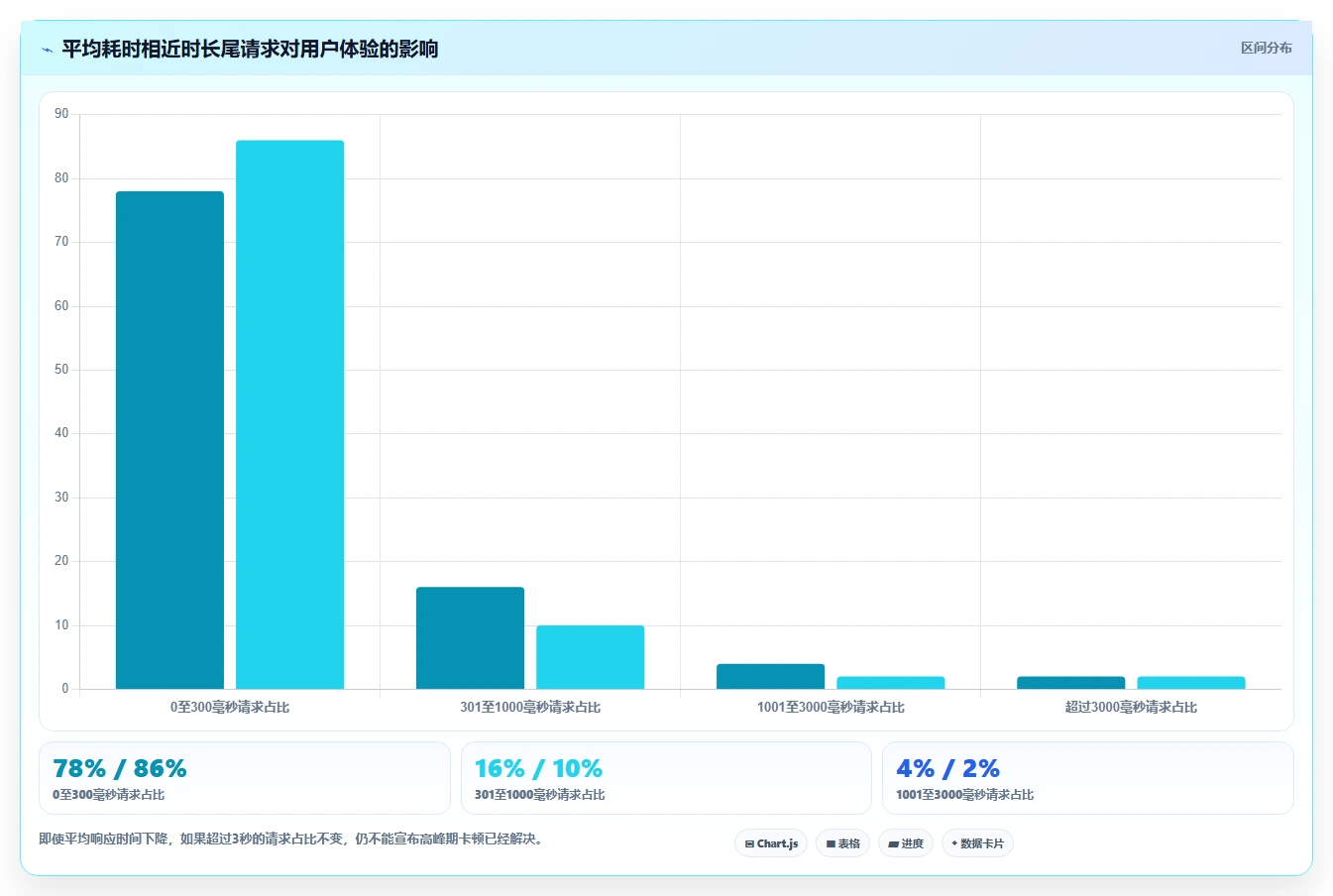Click the axis label 301至1000毫秒请求占比
Image resolution: width=1333 pixels, height=896 pixels.
coord(530,708)
